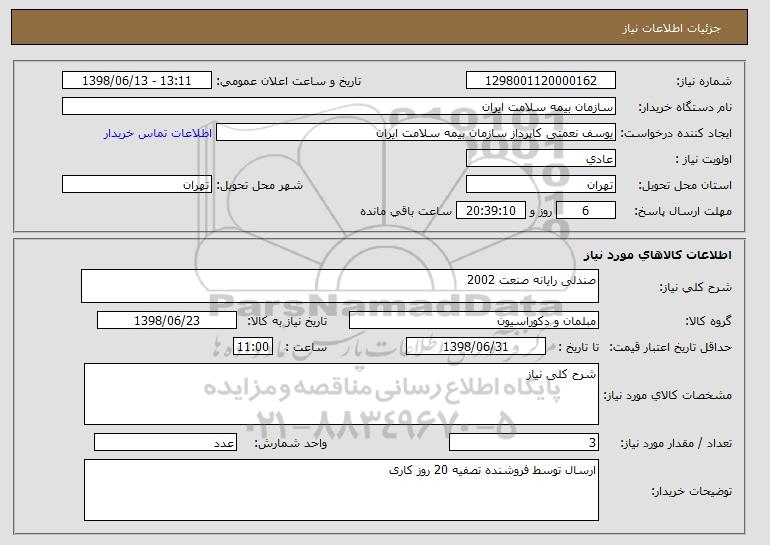Click the مشخصات کالای مورد نیاز text area
770x545 pixels.
click(341, 394)
